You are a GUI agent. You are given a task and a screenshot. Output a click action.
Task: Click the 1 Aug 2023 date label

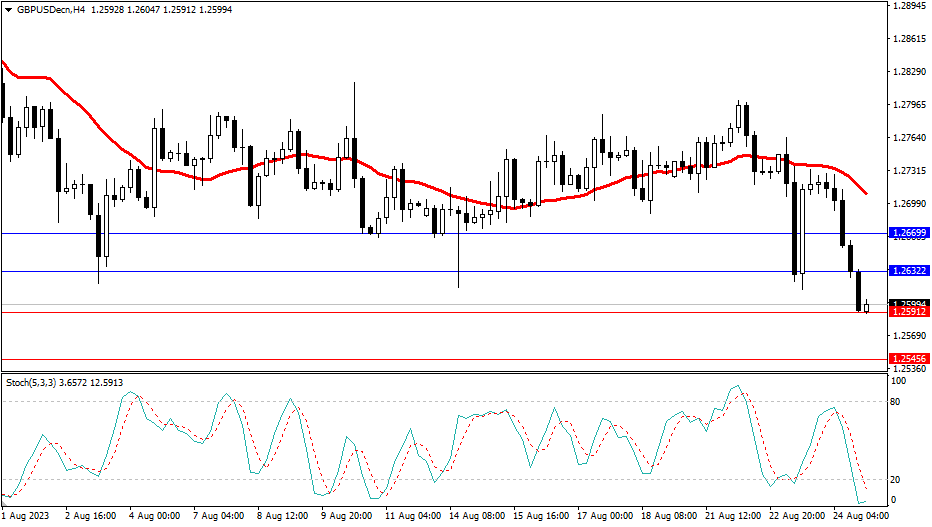(x=26, y=517)
